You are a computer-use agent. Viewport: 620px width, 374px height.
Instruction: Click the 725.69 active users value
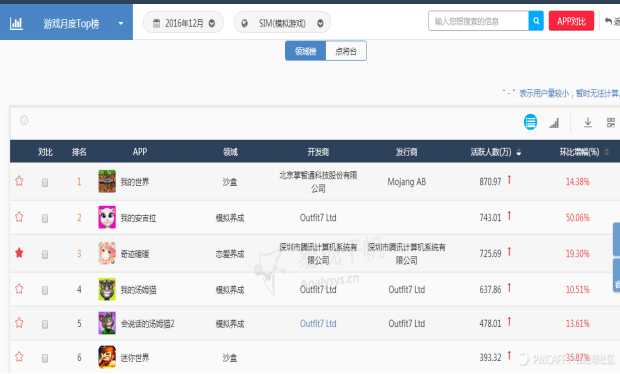coord(490,254)
